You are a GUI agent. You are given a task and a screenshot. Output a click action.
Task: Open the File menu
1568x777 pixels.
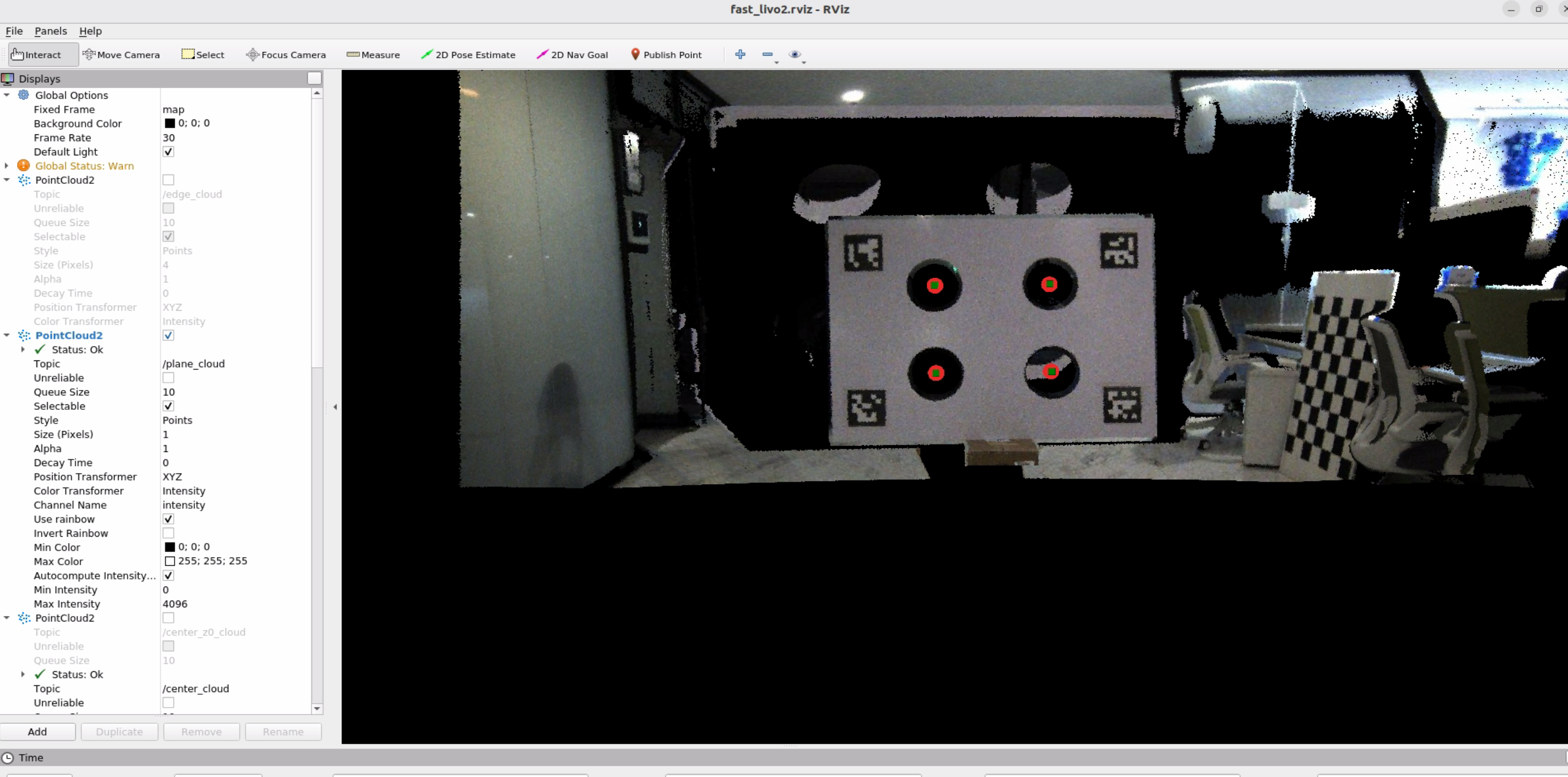click(14, 31)
